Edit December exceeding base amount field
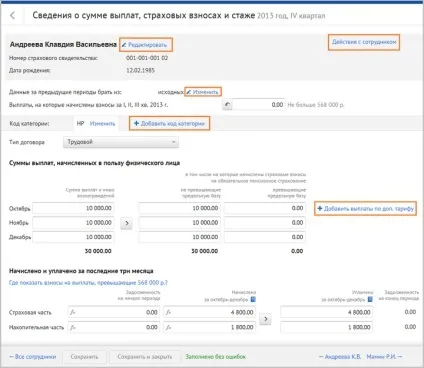The image size is (424, 368). click(x=265, y=237)
